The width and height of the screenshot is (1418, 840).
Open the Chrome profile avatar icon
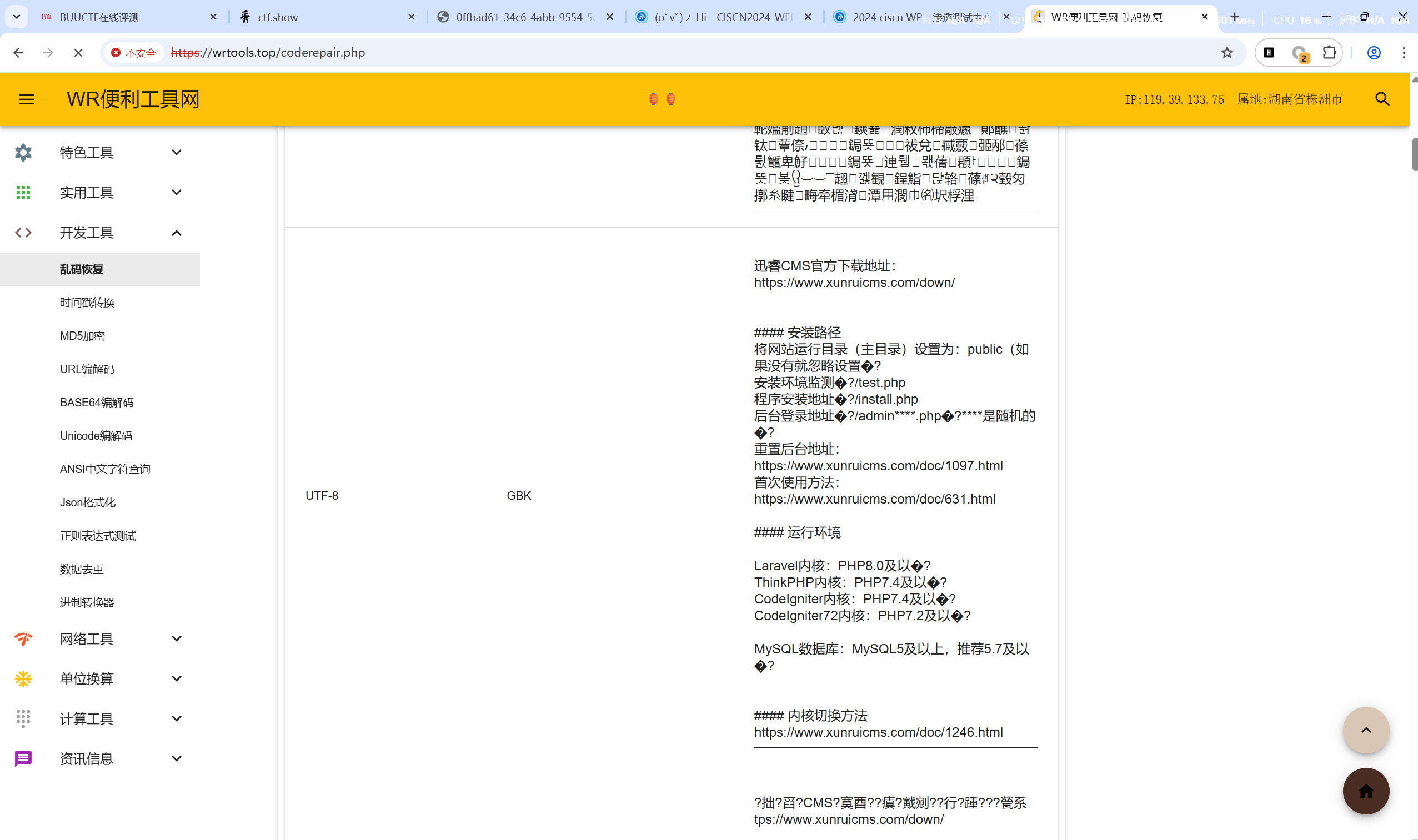point(1373,53)
